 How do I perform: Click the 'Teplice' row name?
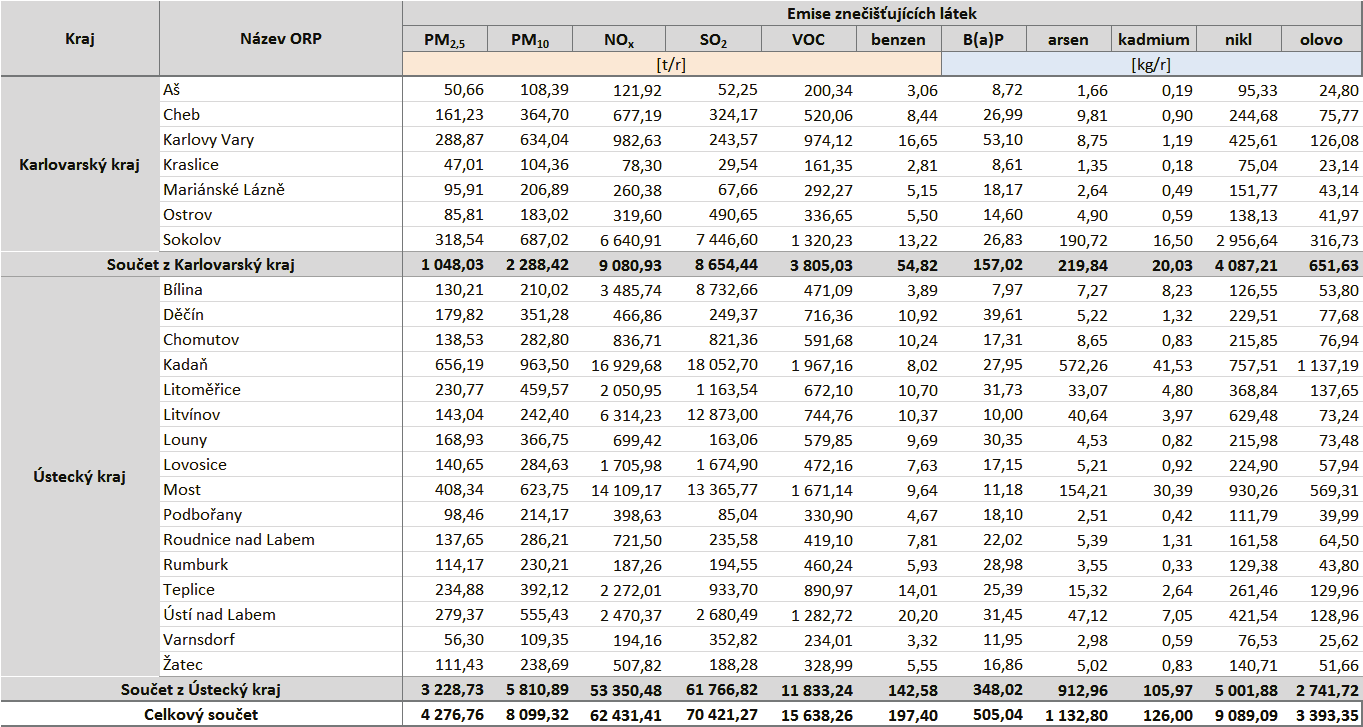coord(188,590)
